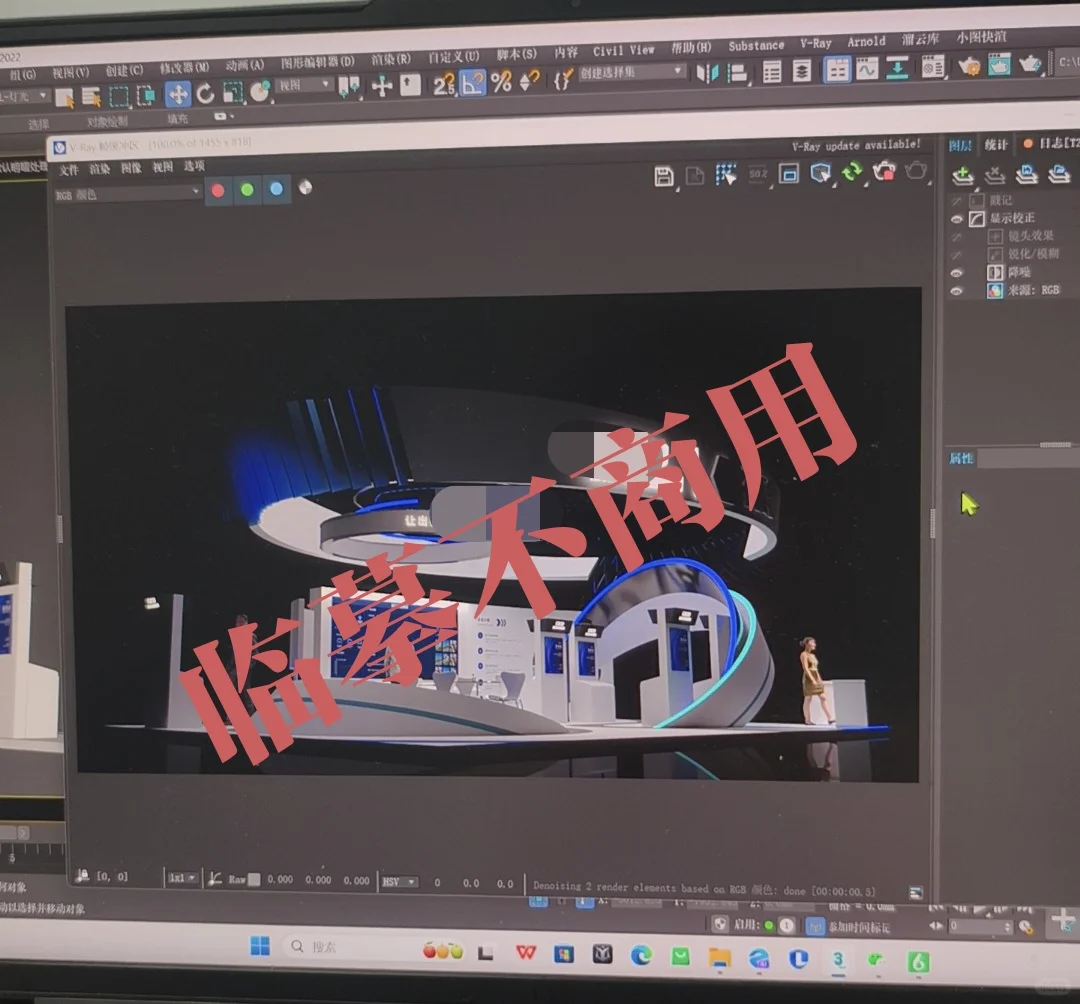Image resolution: width=1080 pixels, height=1004 pixels.
Task: Toggle the Percent Snap button
Action: [501, 82]
